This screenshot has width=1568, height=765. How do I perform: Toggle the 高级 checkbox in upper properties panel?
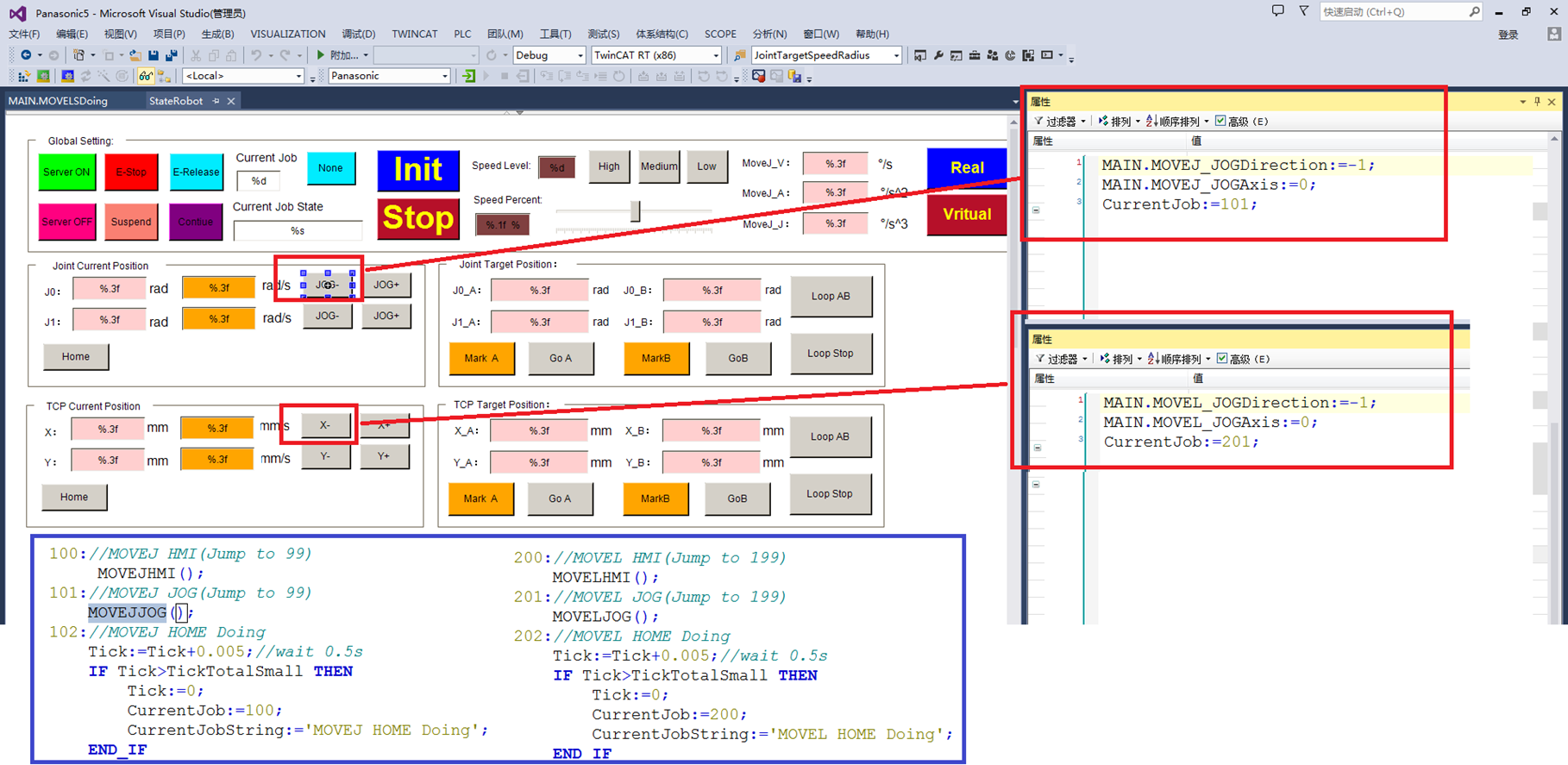(1220, 122)
